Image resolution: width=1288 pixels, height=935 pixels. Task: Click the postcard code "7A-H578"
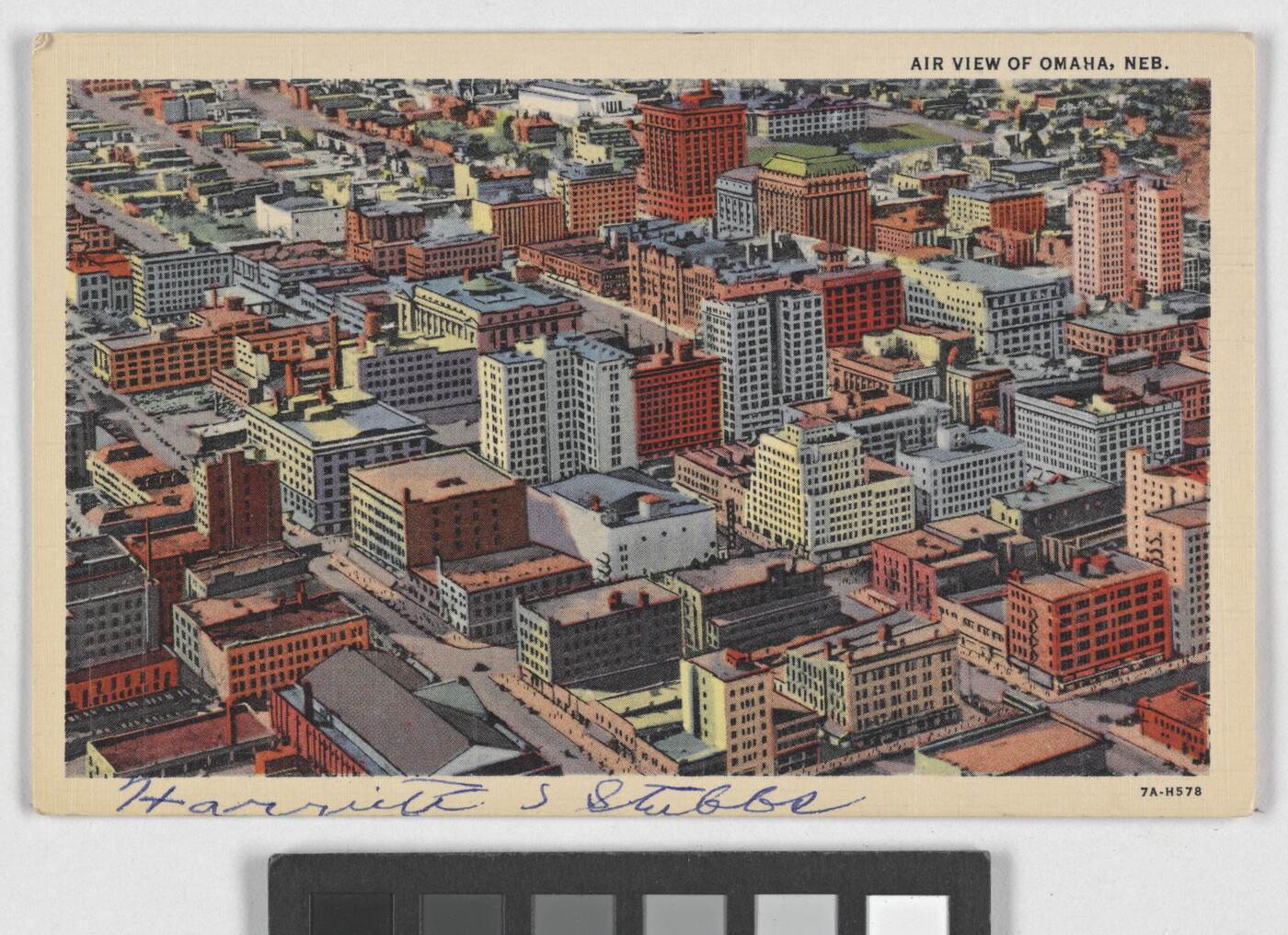(1171, 791)
